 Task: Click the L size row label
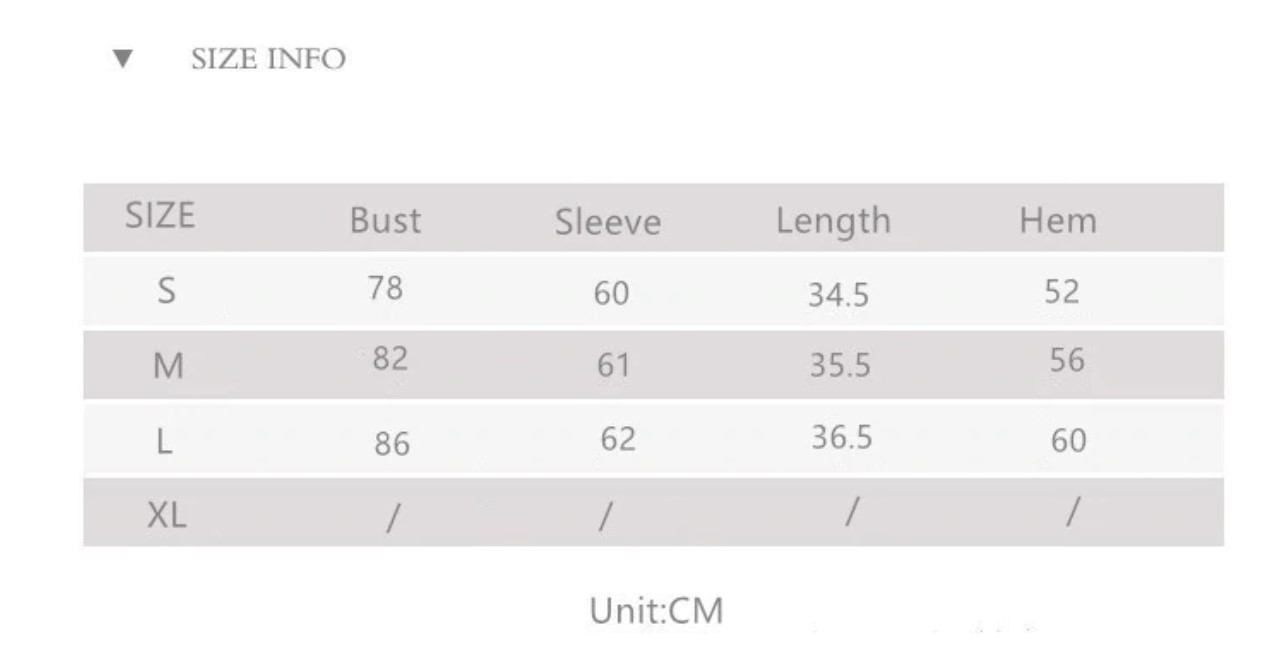click(165, 442)
